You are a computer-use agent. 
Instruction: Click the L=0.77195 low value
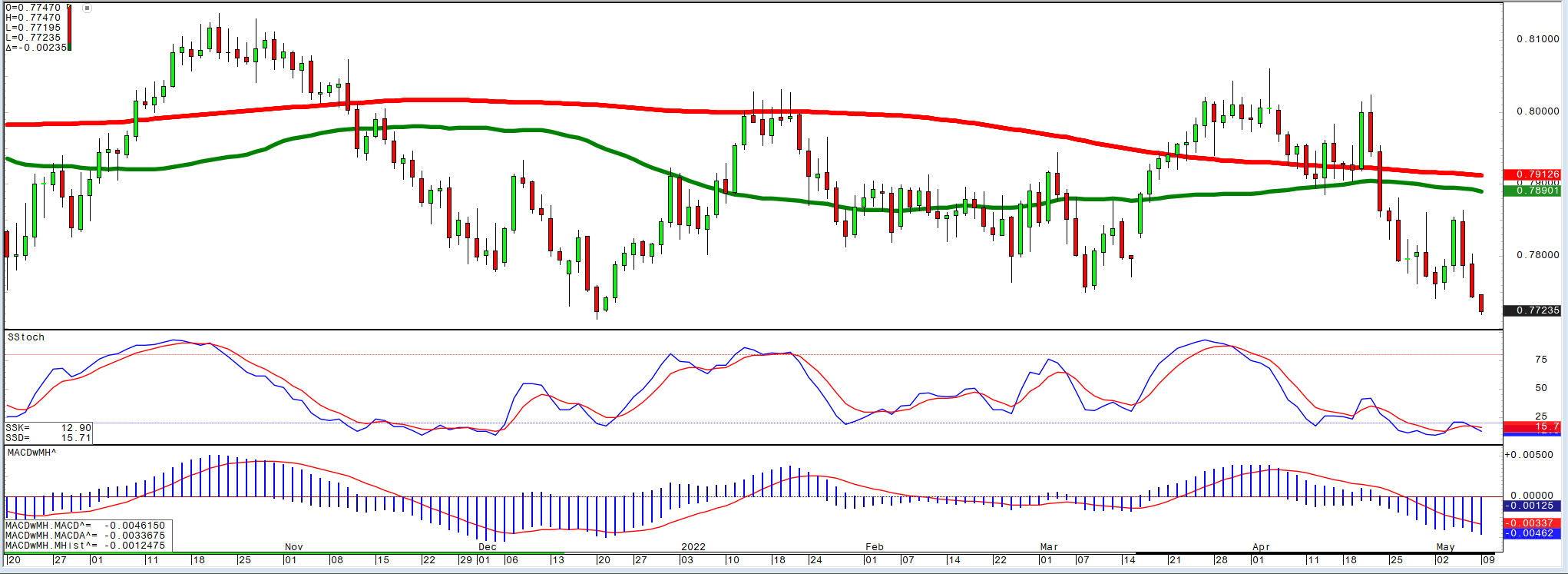click(x=33, y=27)
